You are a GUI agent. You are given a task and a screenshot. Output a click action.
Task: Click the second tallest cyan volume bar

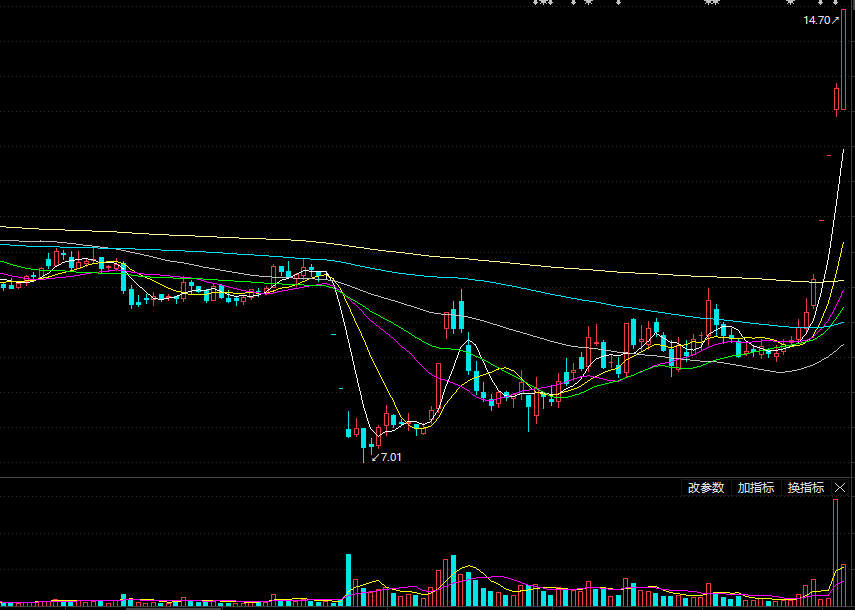tap(452, 581)
